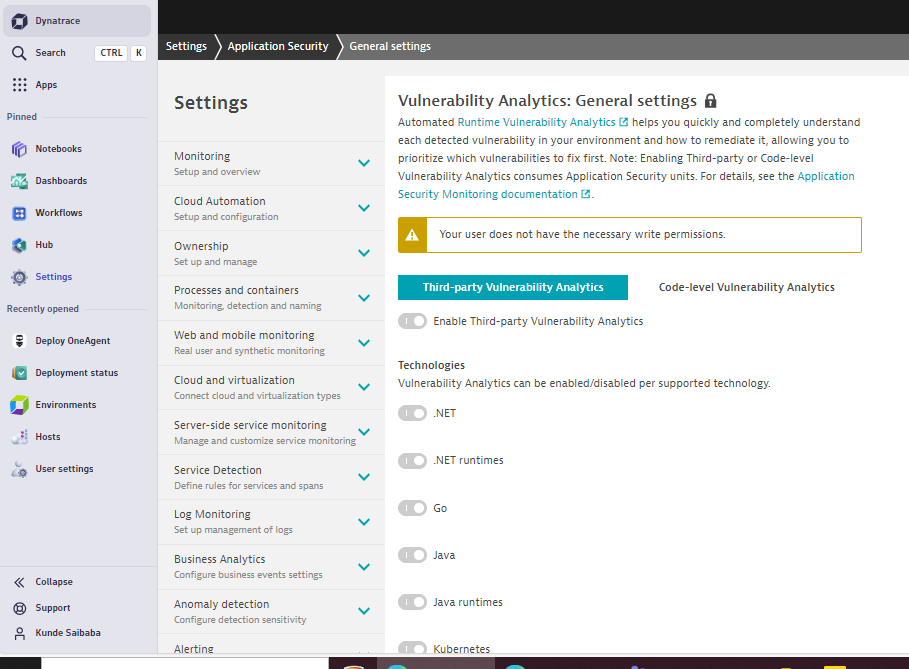Open Search via magnifier icon
The width and height of the screenshot is (909, 669).
click(x=19, y=53)
